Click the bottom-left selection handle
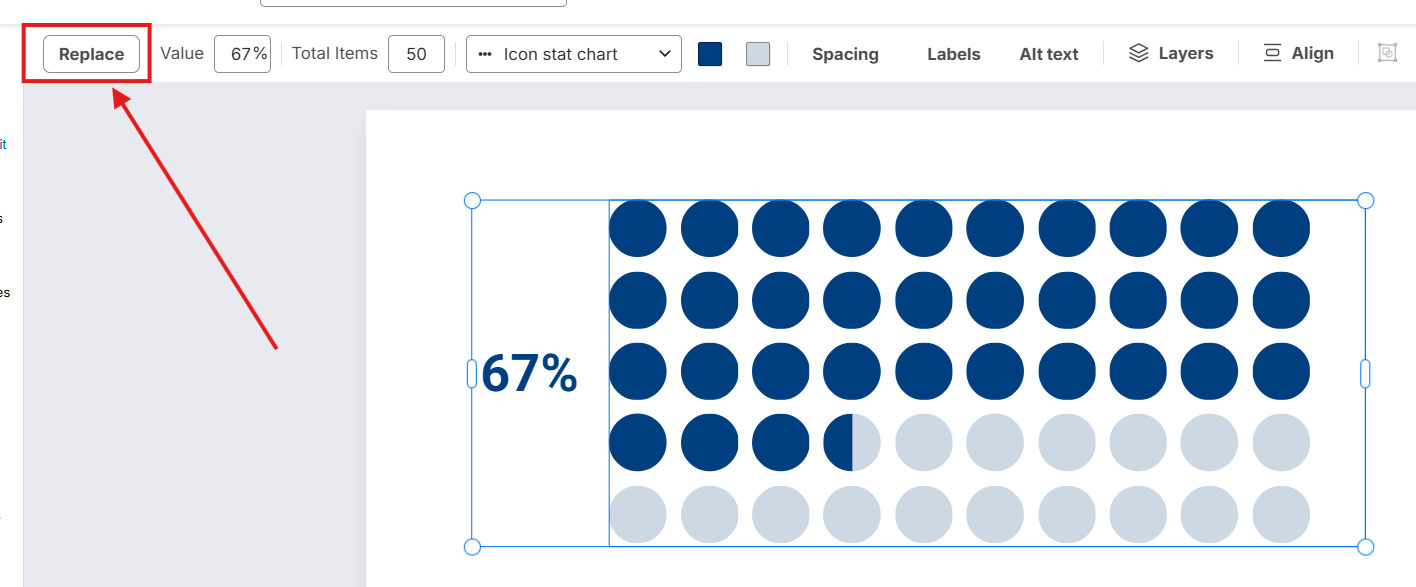Image resolution: width=1416 pixels, height=587 pixels. coord(473,546)
